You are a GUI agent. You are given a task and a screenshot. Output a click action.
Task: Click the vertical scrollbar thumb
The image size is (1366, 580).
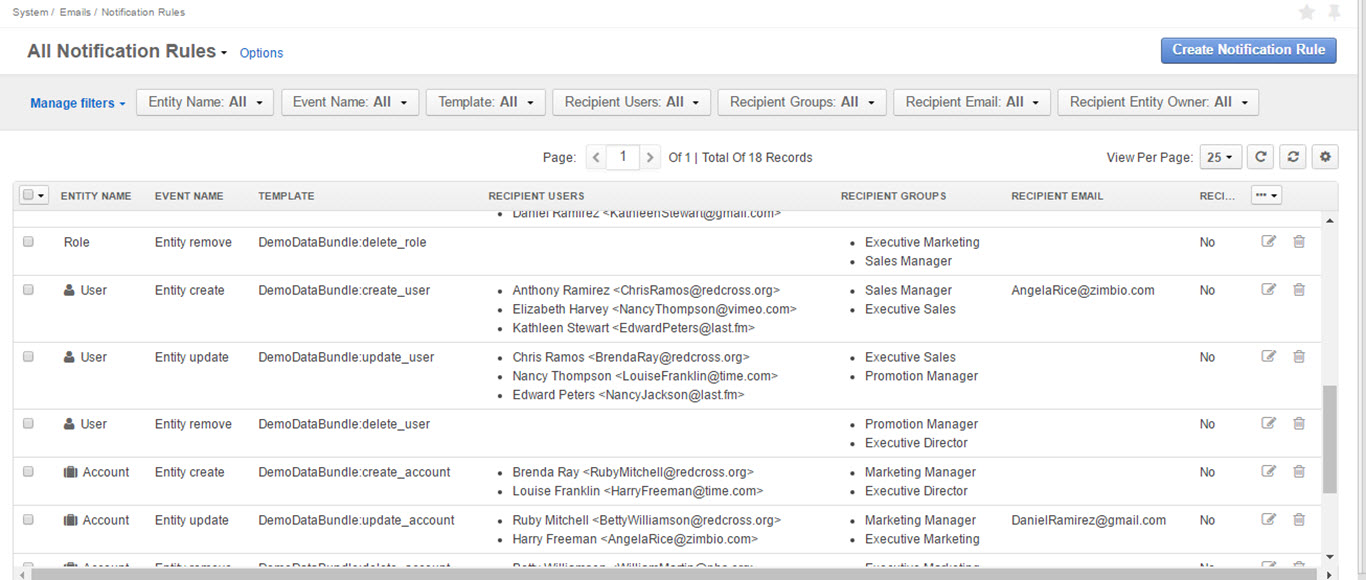point(1330,439)
